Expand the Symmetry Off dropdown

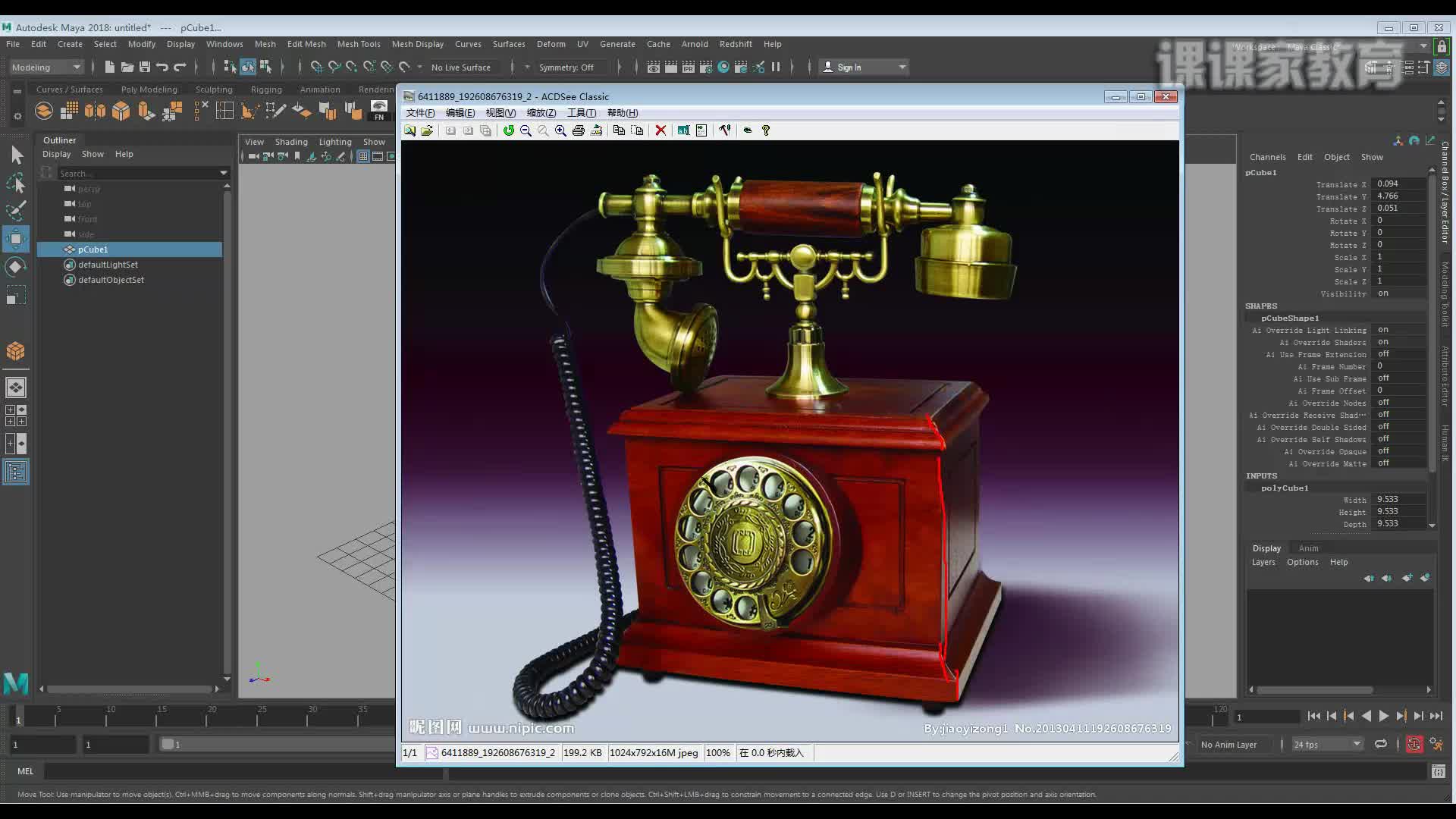(x=566, y=67)
